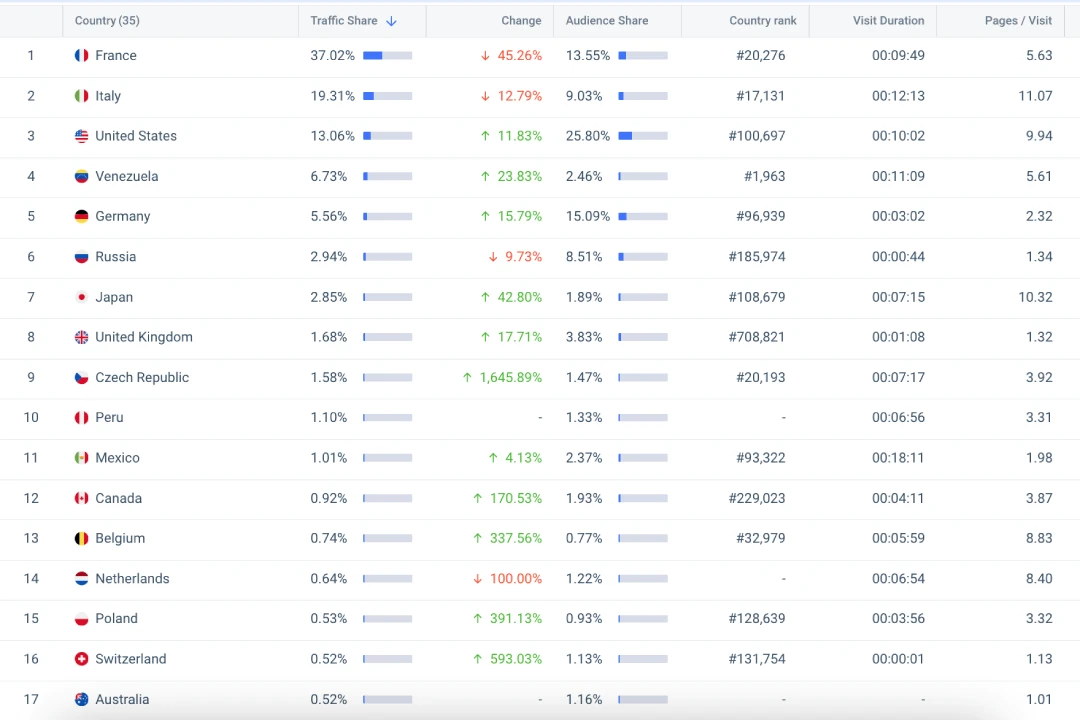Open the Germany country link
Viewport: 1080px width, 720px height.
tap(122, 217)
